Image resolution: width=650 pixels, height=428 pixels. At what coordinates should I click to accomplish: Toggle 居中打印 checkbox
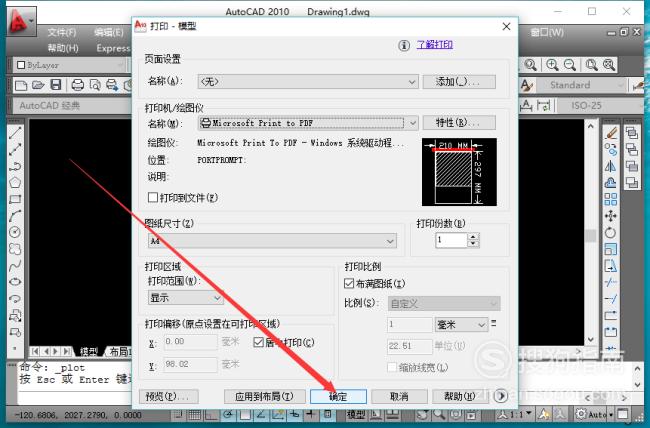[x=258, y=342]
